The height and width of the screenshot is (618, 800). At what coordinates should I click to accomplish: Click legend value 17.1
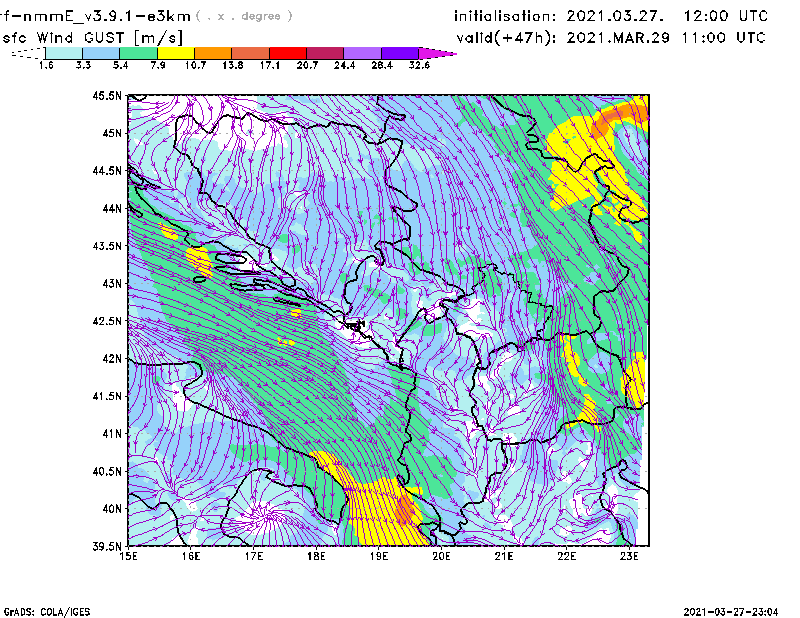tap(270, 65)
